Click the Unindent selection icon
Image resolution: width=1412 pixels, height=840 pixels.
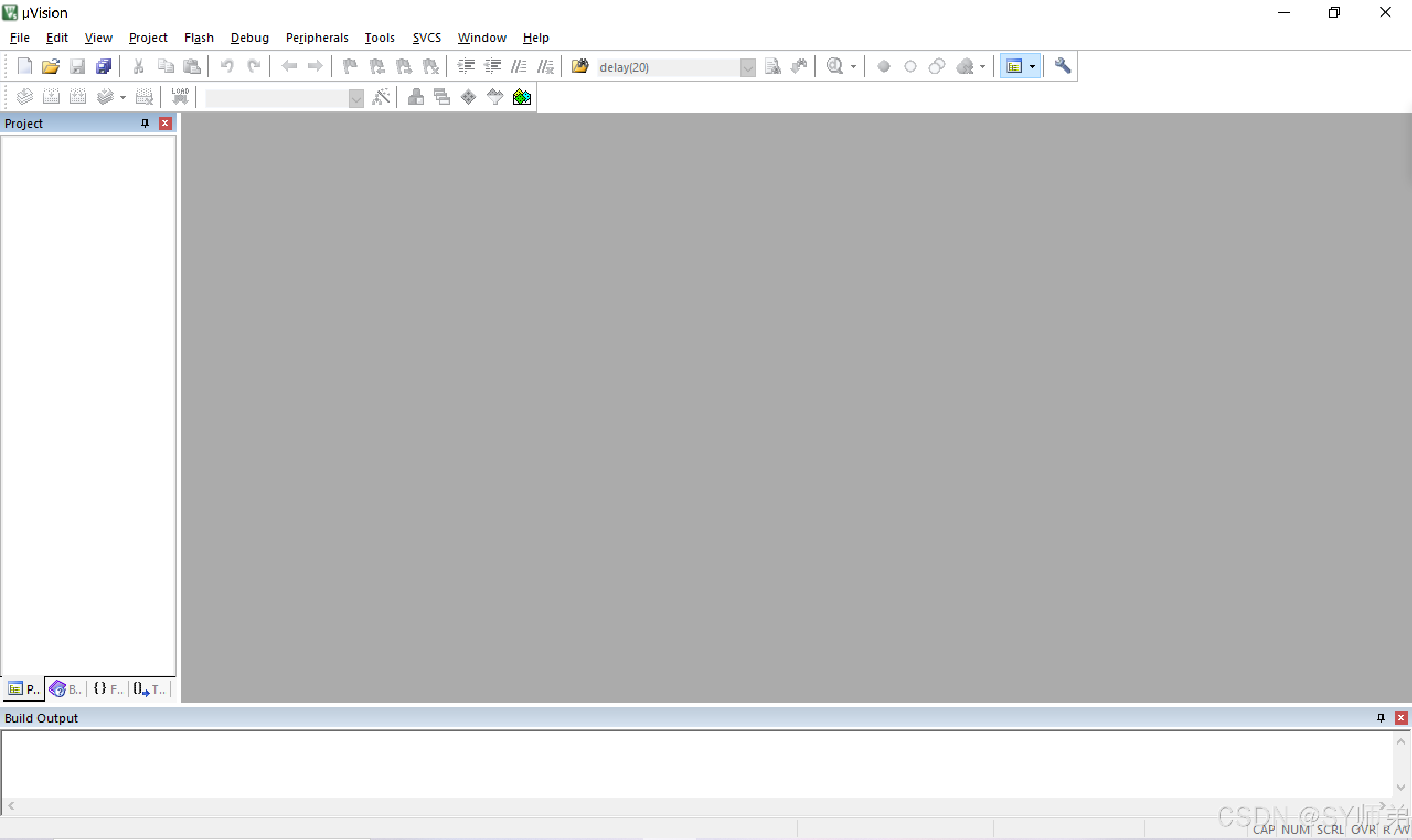493,66
